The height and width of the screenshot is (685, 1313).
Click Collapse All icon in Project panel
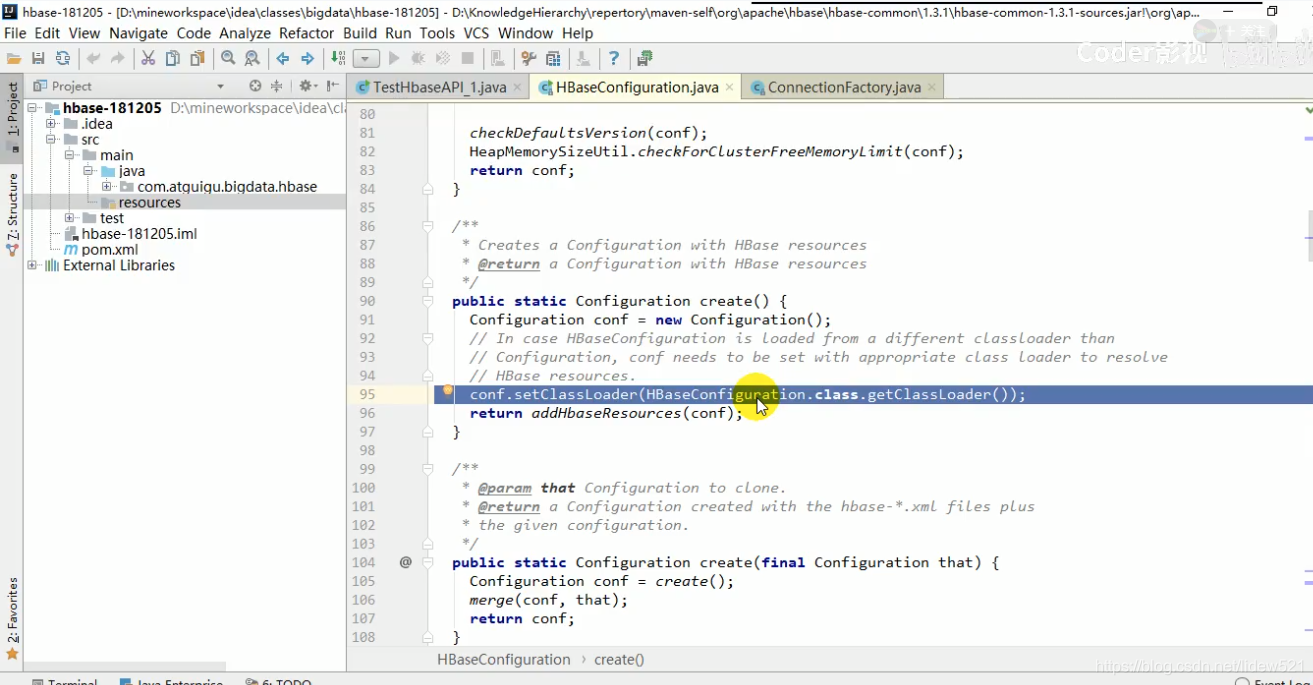[277, 86]
